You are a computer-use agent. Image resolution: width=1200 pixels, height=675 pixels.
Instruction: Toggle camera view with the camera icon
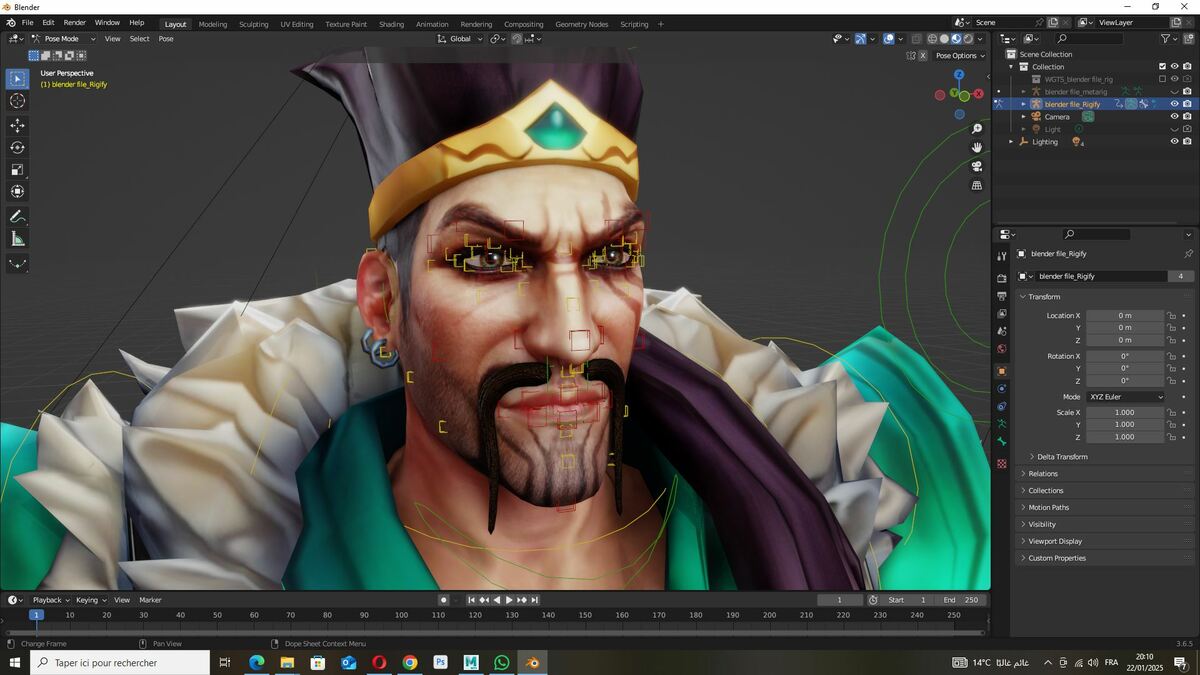(x=977, y=166)
